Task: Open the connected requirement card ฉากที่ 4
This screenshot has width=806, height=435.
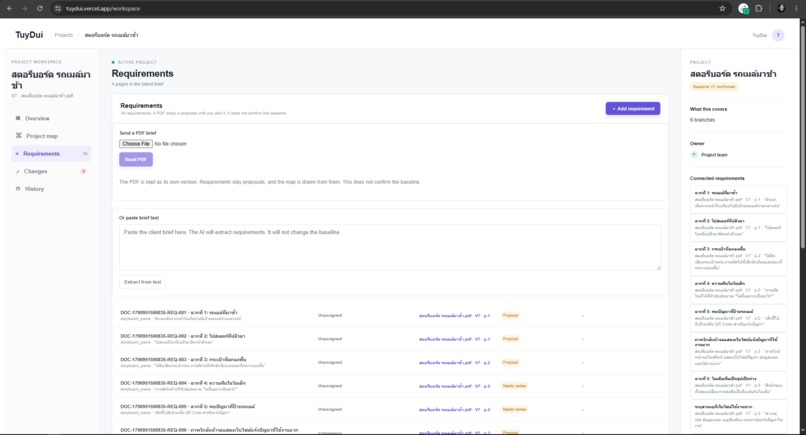Action: [x=738, y=289]
